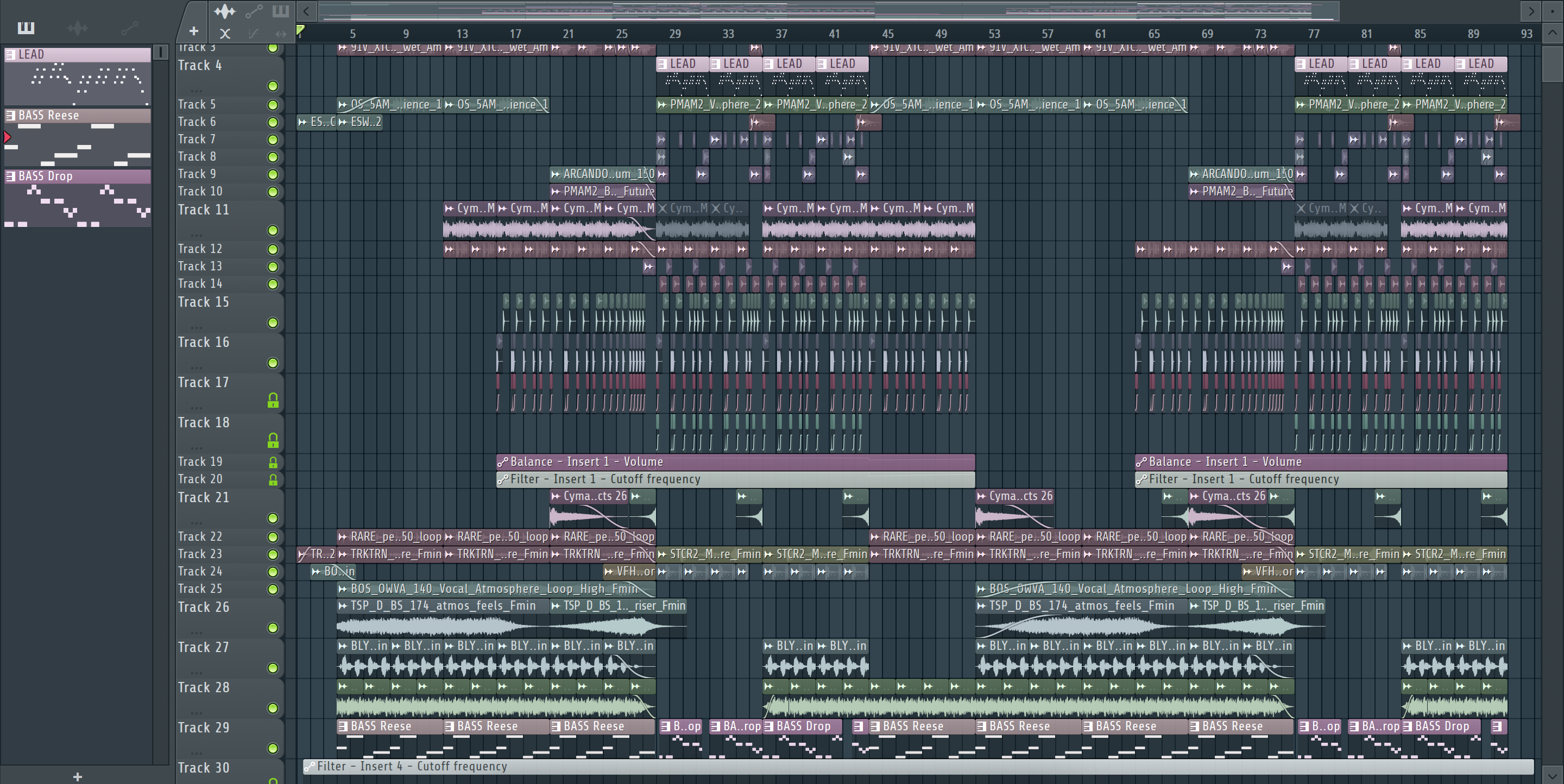
Task: Select BASS Drop pattern in the picker panel
Action: (78, 198)
